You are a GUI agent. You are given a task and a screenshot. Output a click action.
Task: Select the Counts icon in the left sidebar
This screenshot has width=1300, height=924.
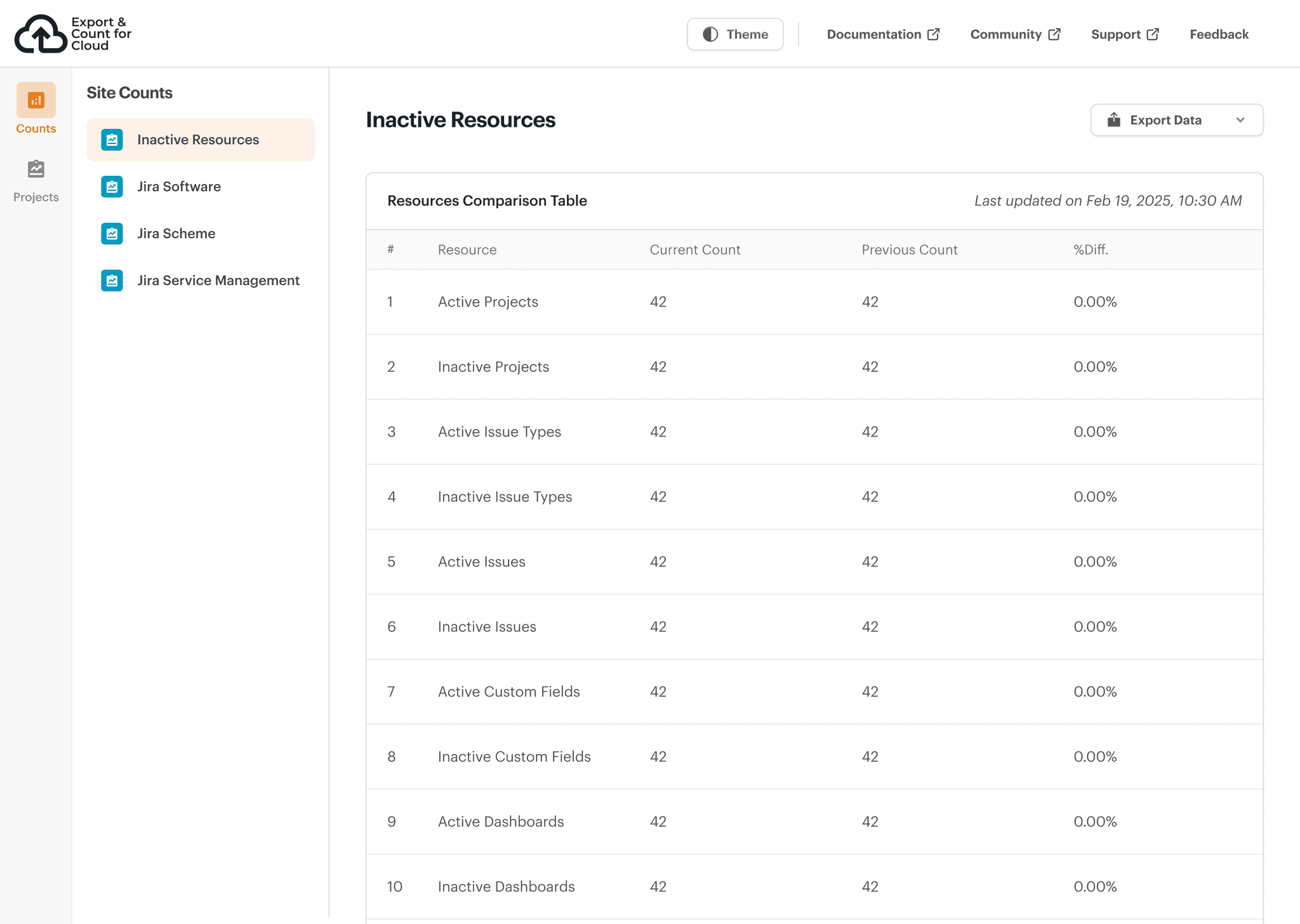point(36,100)
